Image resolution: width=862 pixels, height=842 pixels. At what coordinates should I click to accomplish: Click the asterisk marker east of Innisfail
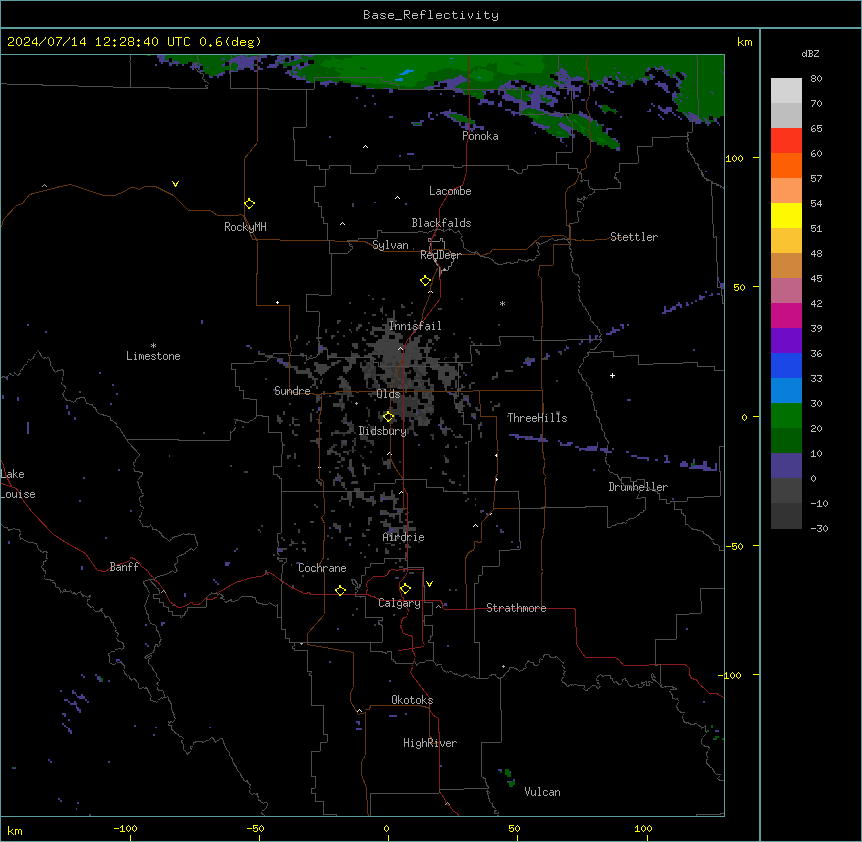(x=502, y=303)
